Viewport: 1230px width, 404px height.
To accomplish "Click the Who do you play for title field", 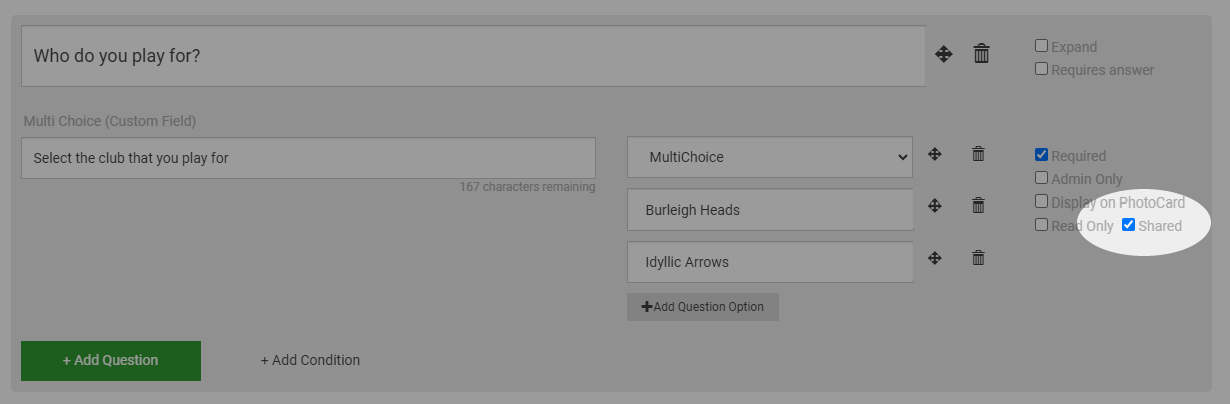I will (x=473, y=56).
